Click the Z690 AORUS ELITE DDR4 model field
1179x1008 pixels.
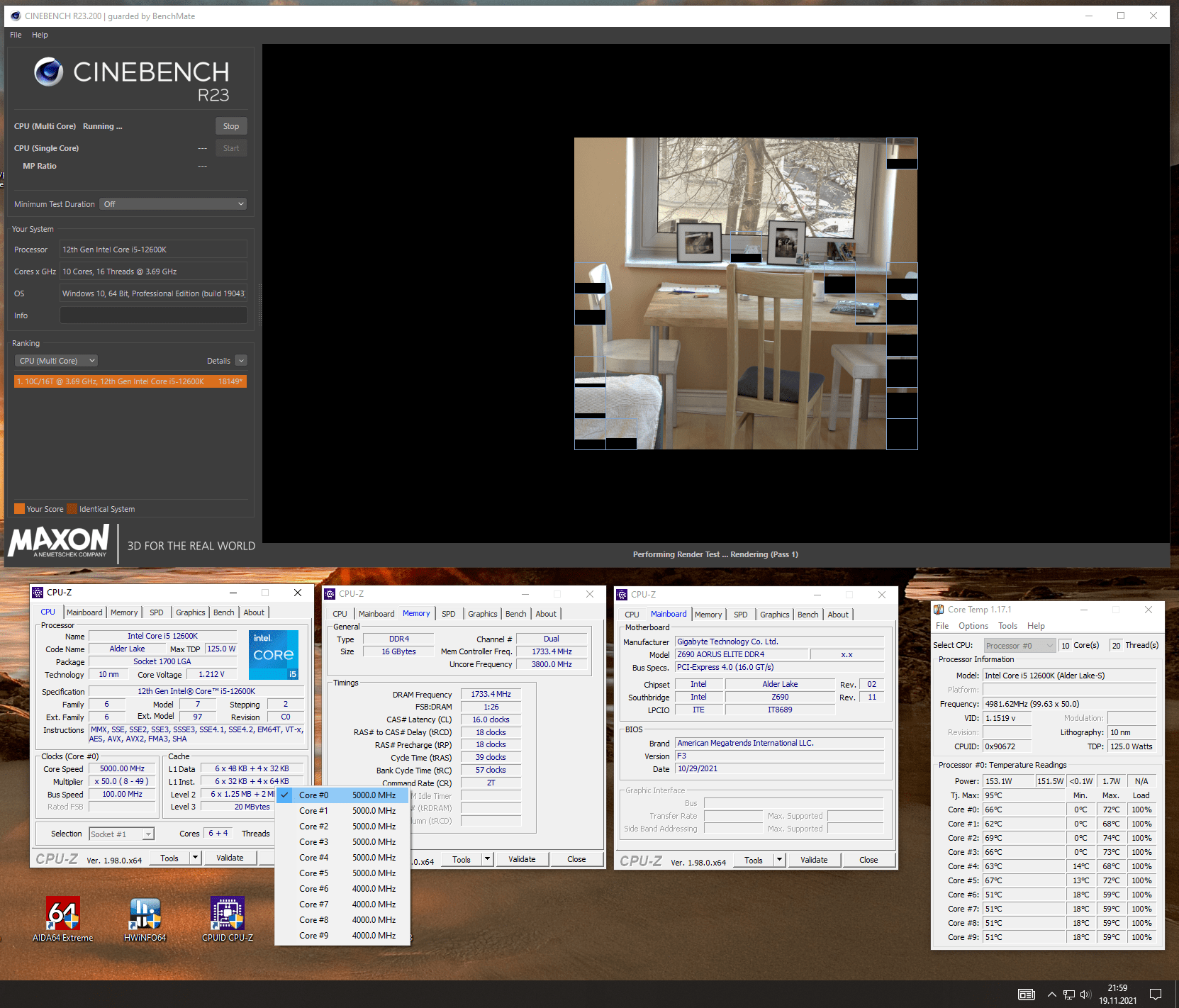pos(741,654)
